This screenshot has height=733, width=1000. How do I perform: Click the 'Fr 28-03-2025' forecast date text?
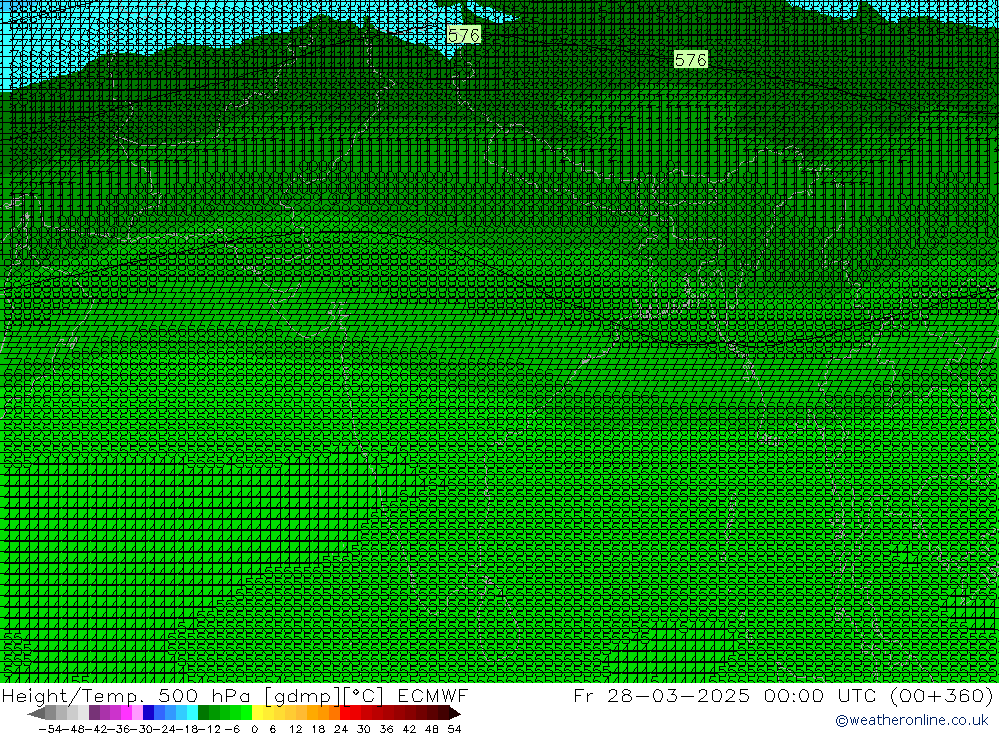662,695
